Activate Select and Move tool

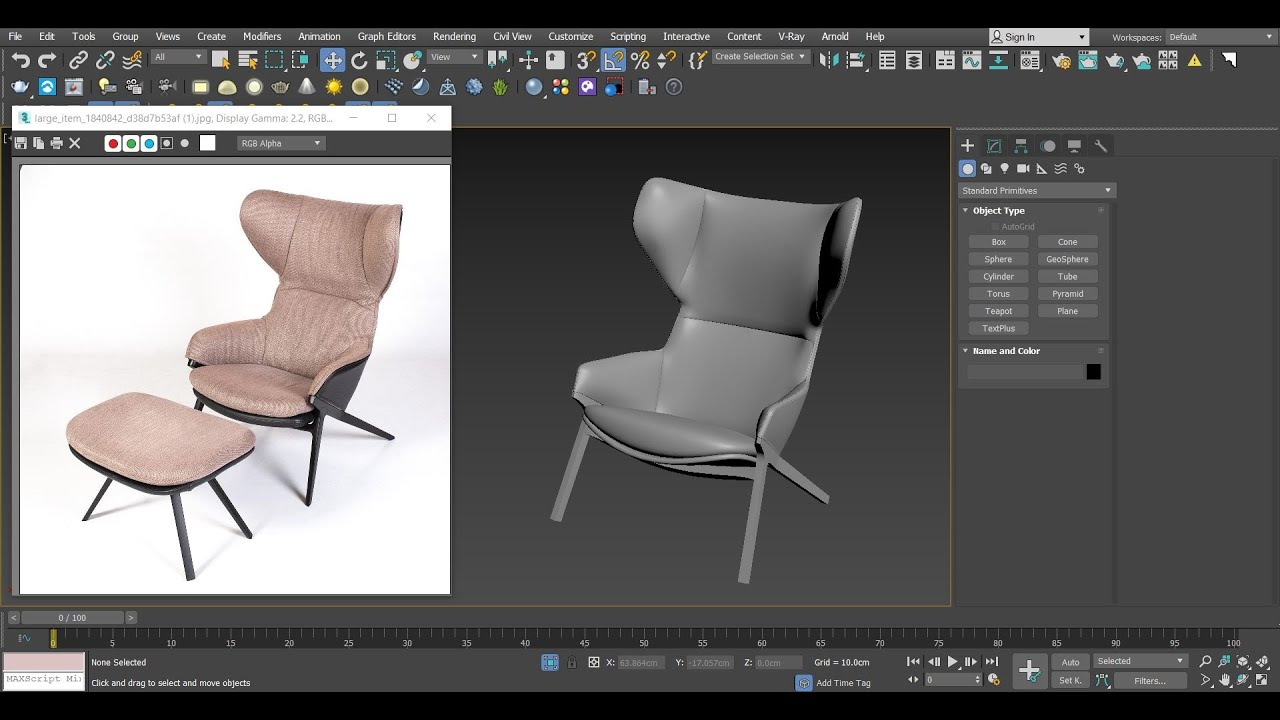pos(332,60)
